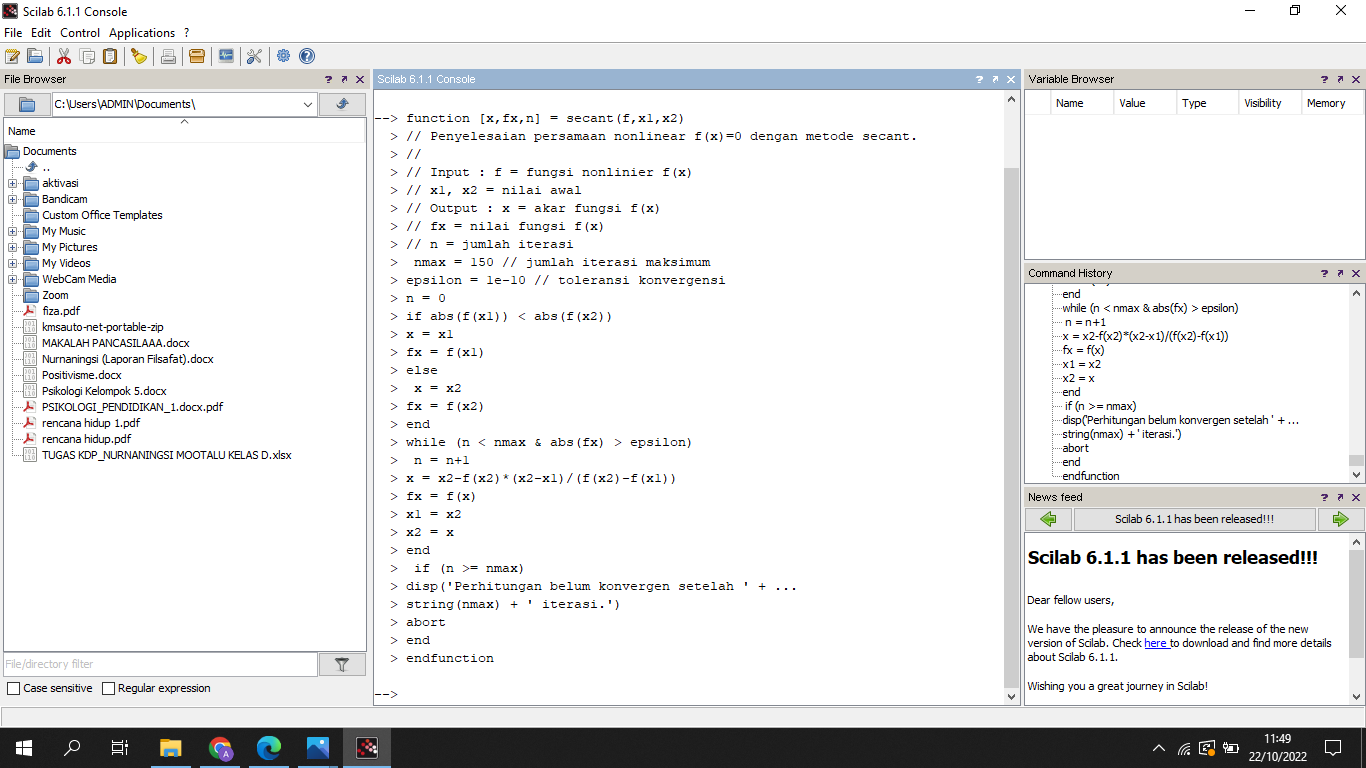Click the Open file toolbar icon
Image resolution: width=1366 pixels, height=768 pixels.
tap(35, 56)
